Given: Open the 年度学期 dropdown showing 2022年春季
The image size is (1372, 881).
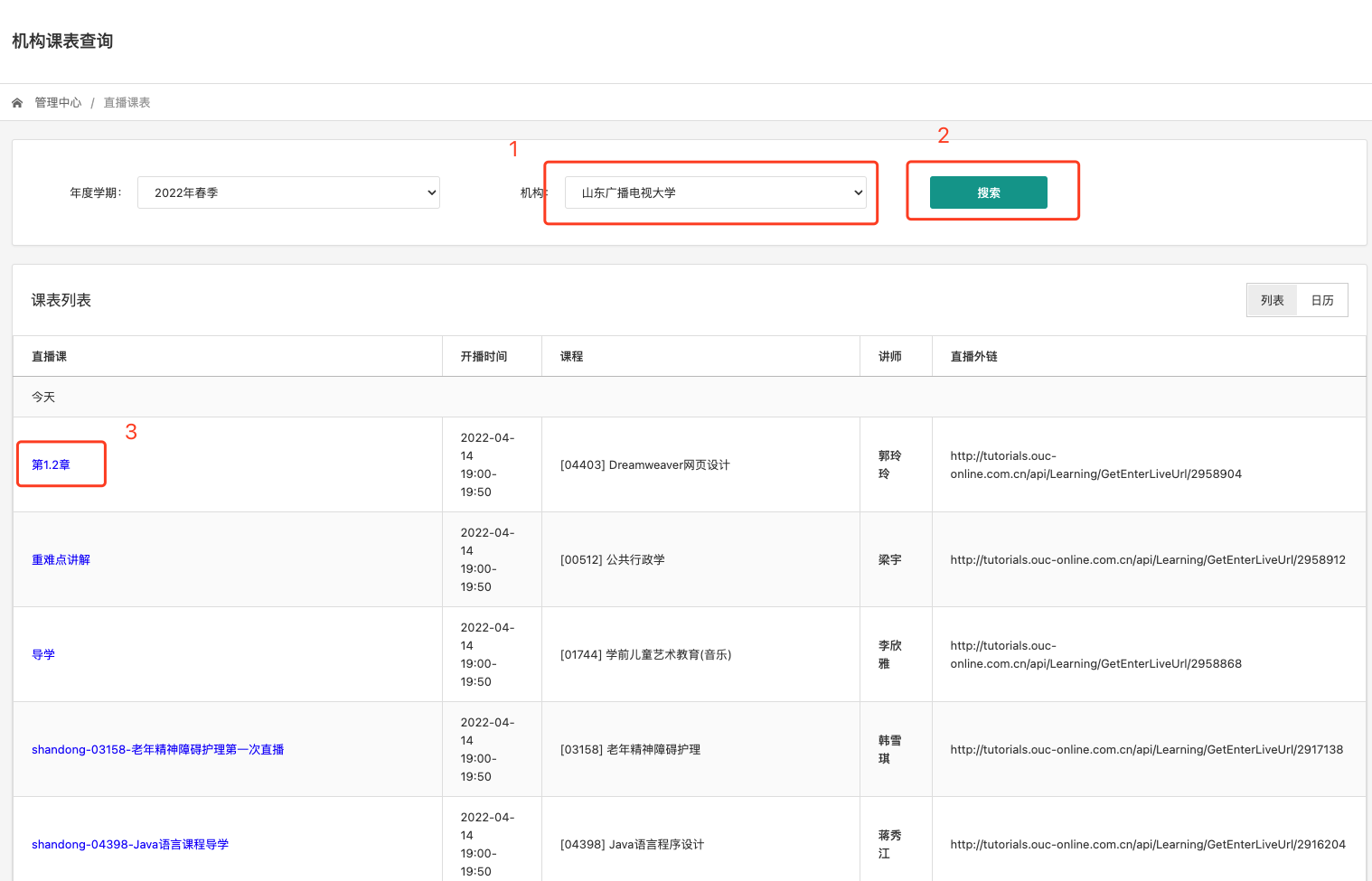Looking at the screenshot, I should coord(288,192).
